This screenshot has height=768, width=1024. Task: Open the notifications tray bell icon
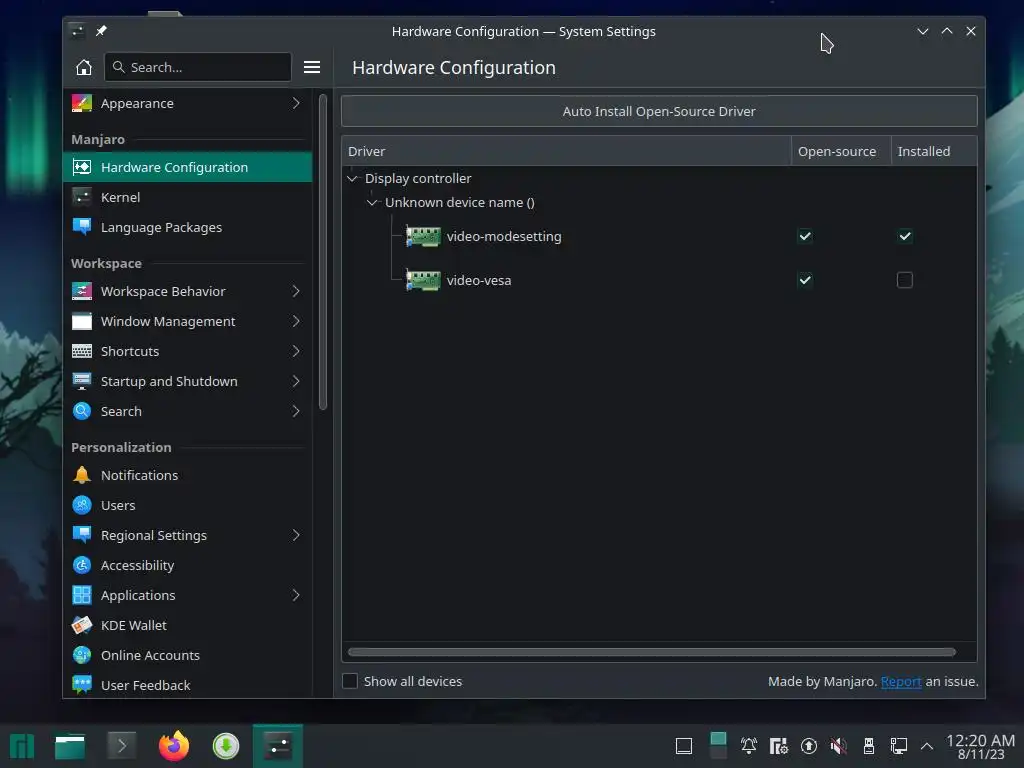748,746
